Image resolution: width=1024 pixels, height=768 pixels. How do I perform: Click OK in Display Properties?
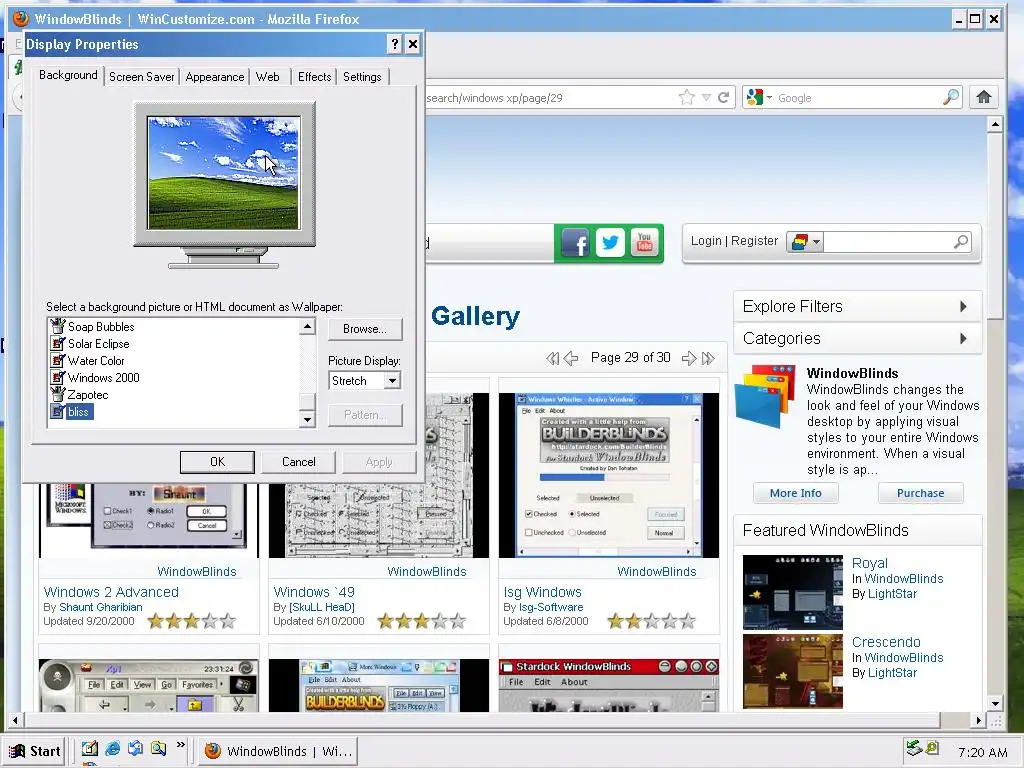217,462
